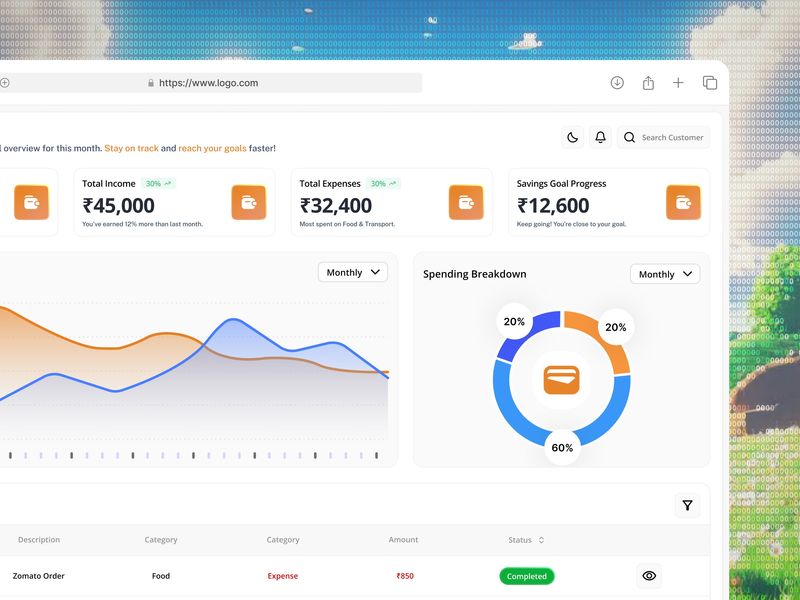Click the Total Expenses 30% badge
800x600 pixels.
click(383, 184)
